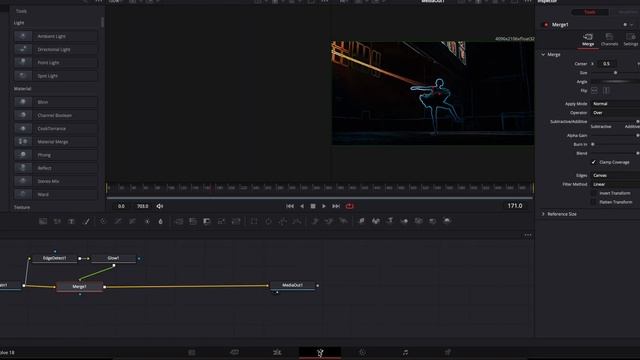
Task: Open the Deliver page
Action: (x=448, y=352)
